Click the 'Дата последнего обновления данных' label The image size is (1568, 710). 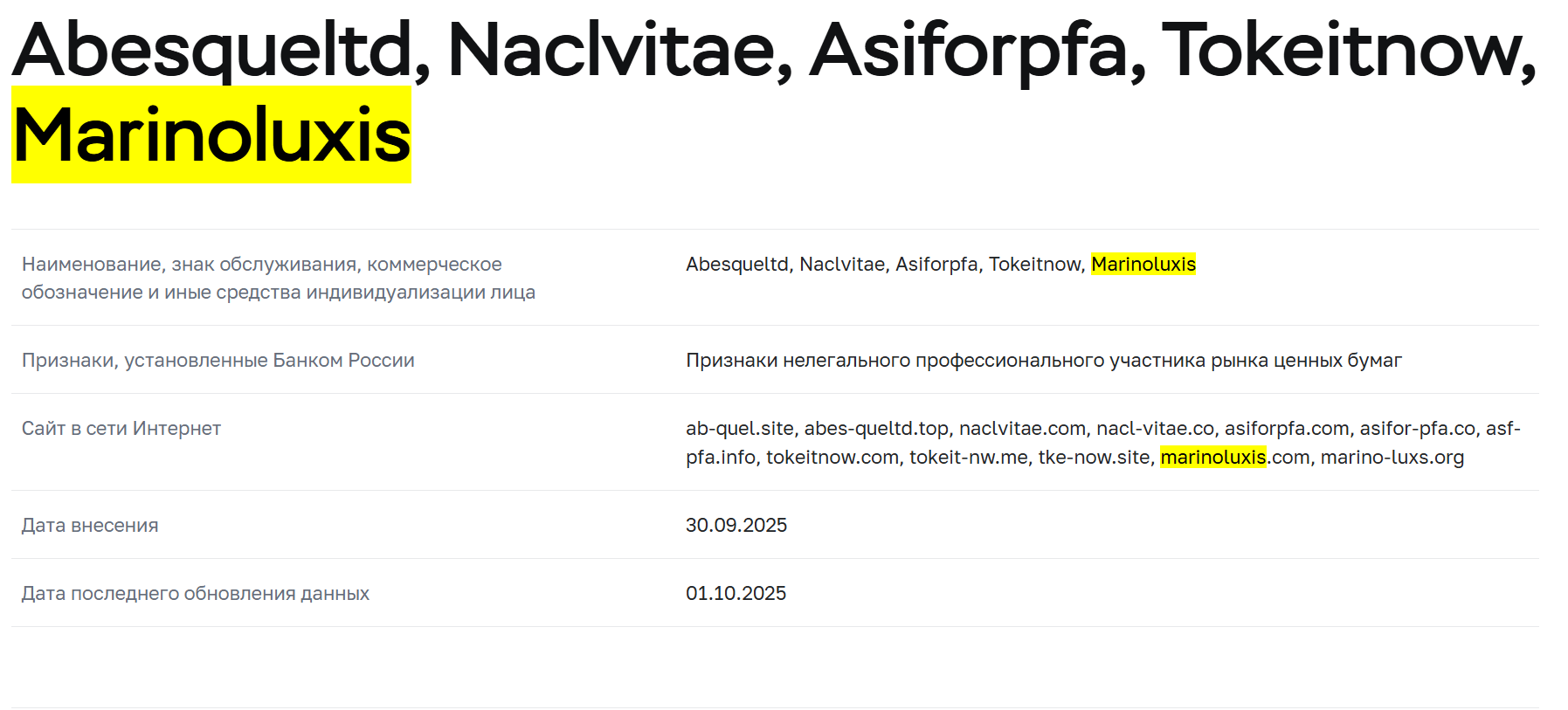click(x=195, y=594)
